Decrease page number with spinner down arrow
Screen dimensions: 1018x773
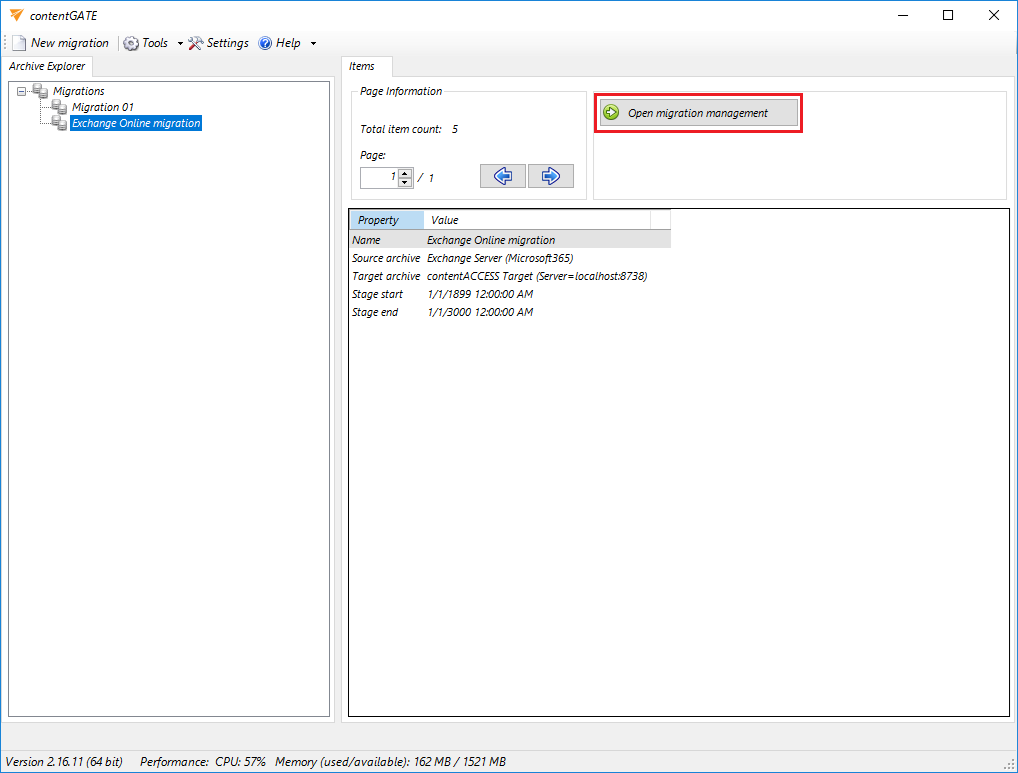405,182
